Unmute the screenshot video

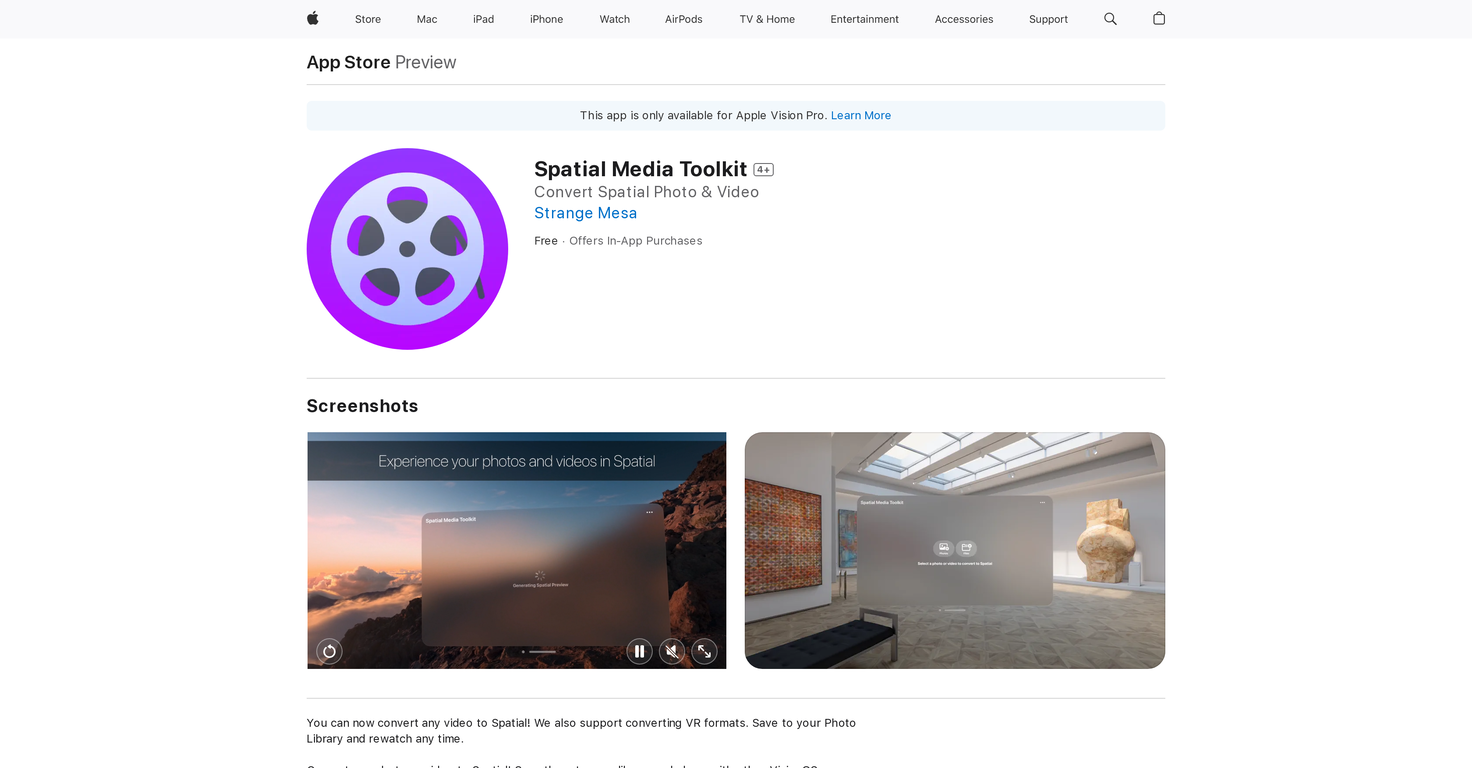pos(671,651)
